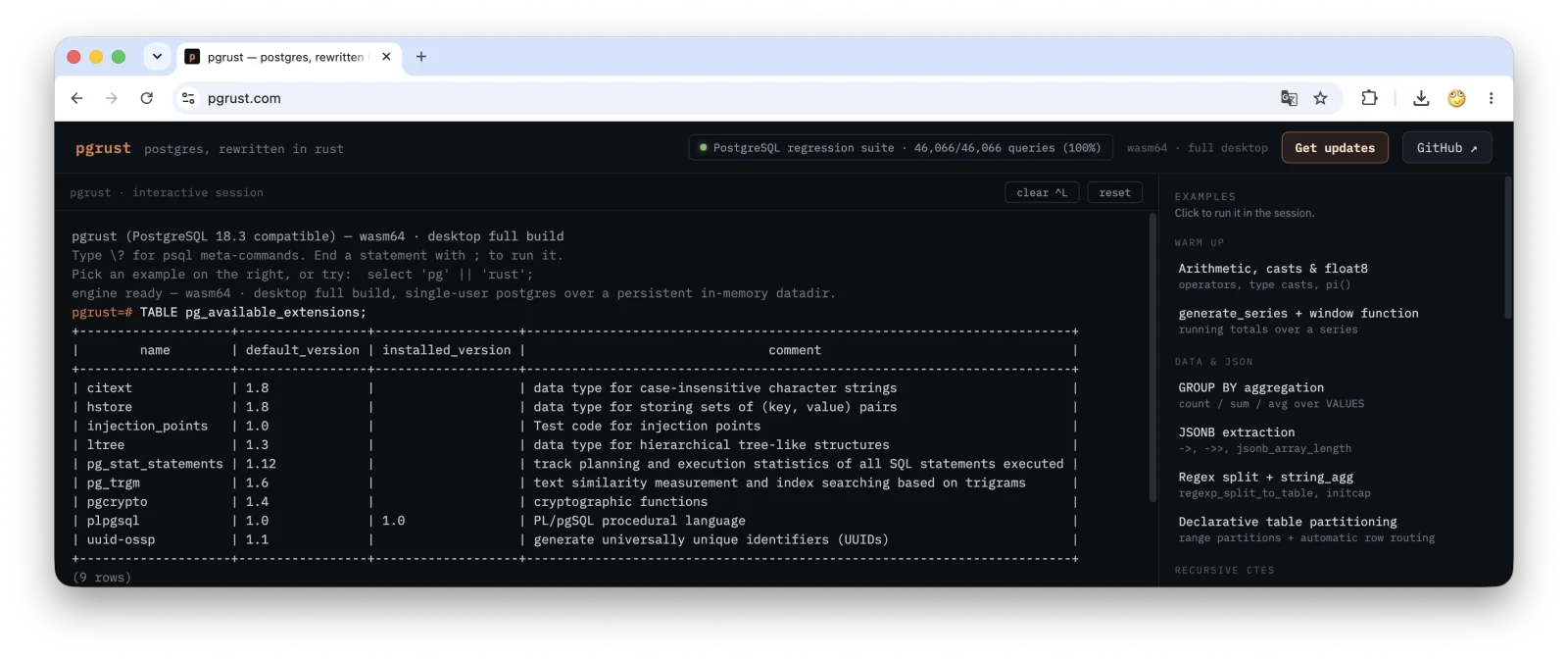Open site information icon beside pgrust.com
Screen dimensions: 1568x659
(x=189, y=98)
